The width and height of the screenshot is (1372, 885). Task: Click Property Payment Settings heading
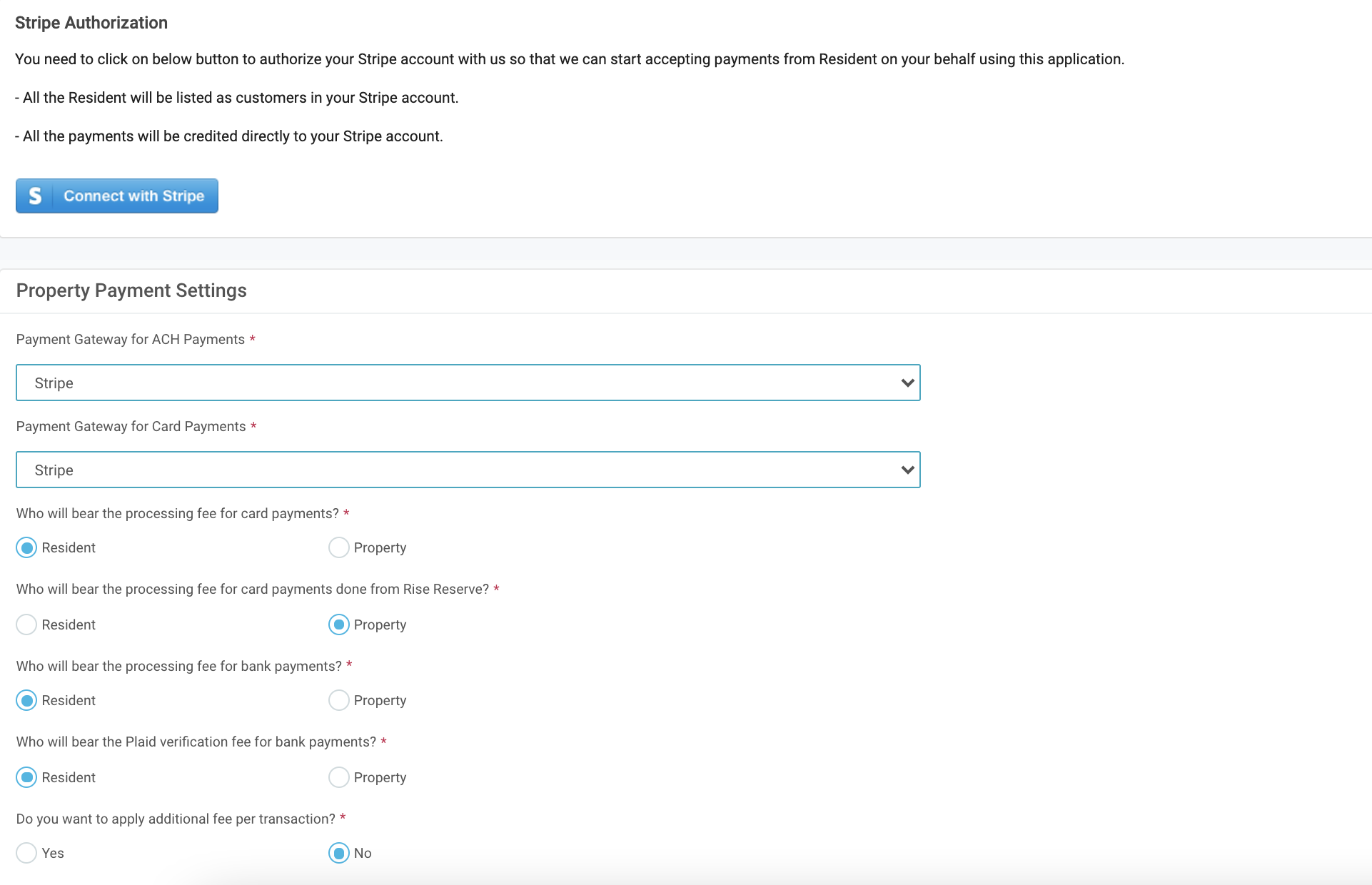[x=131, y=290]
